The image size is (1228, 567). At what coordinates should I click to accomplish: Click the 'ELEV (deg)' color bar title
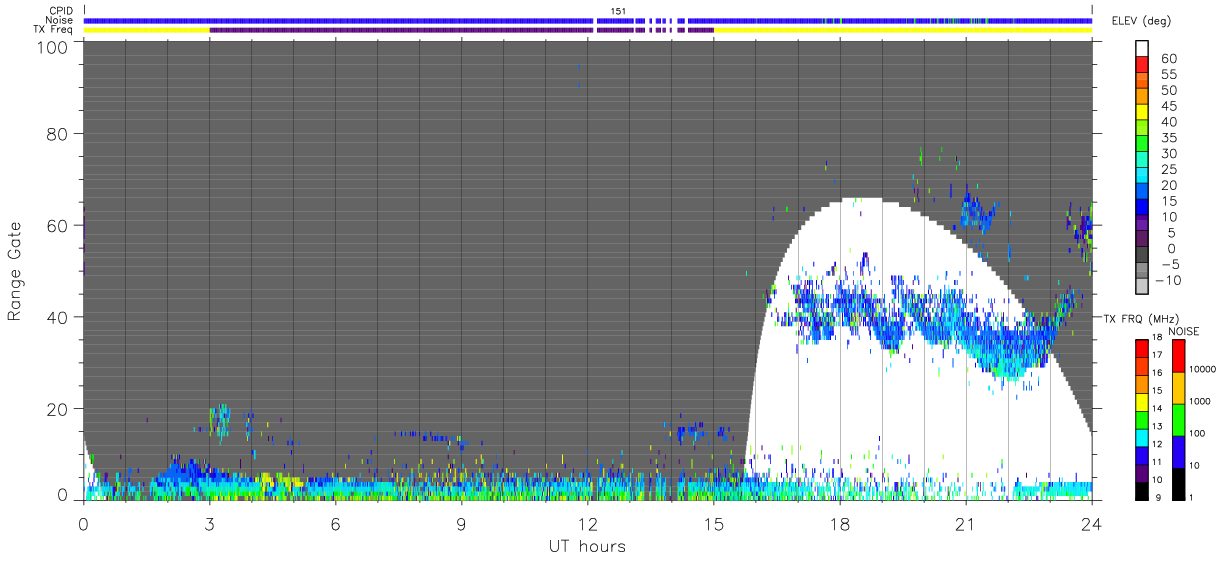pyautogui.click(x=1142, y=21)
